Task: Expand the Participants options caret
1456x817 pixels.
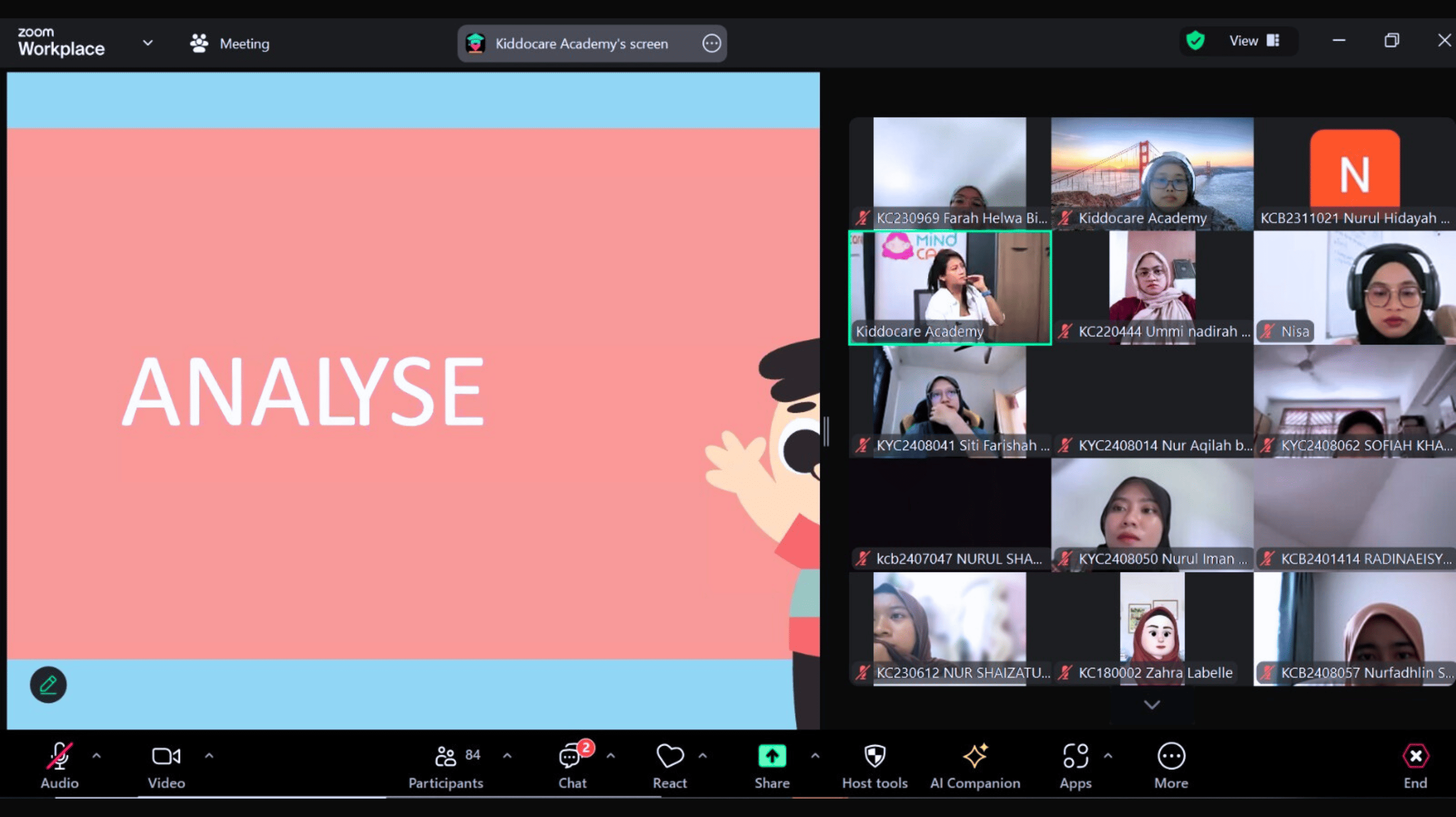Action: point(507,755)
